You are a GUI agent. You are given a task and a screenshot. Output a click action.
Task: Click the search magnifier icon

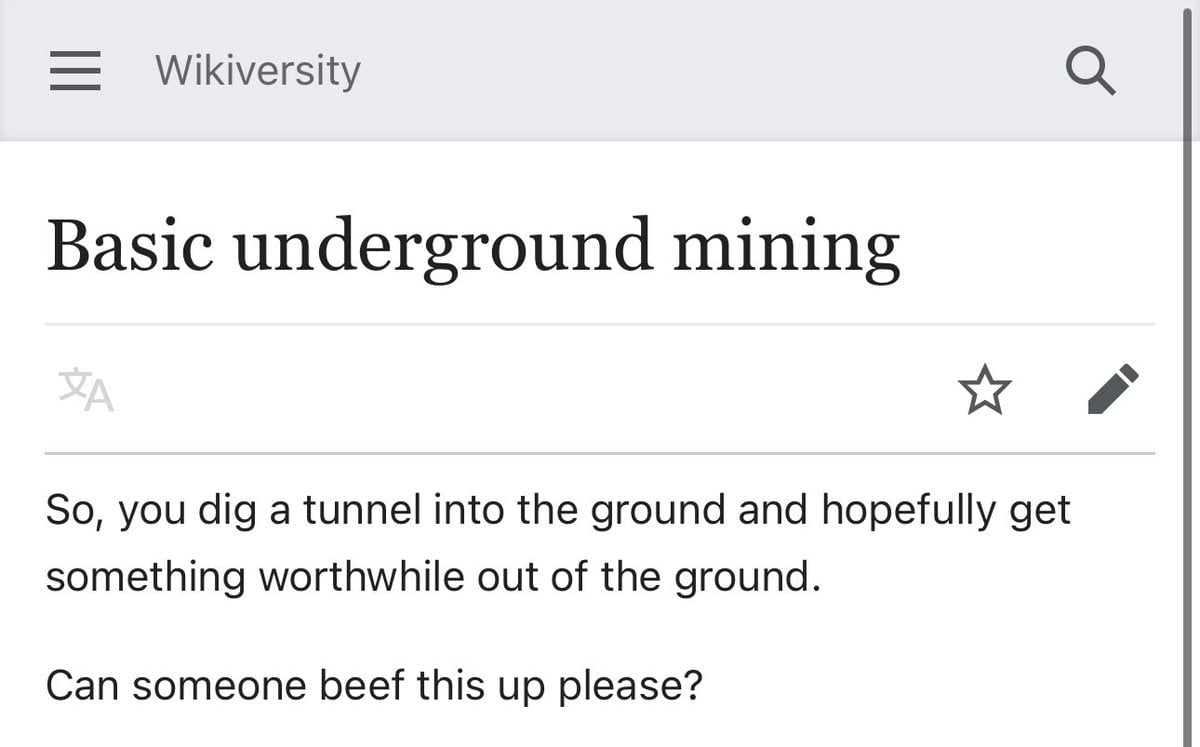tap(1089, 71)
